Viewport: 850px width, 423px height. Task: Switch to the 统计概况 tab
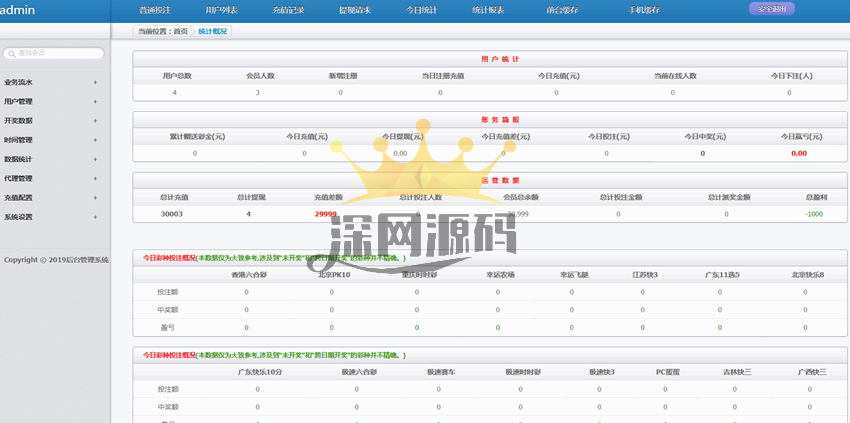tap(212, 32)
